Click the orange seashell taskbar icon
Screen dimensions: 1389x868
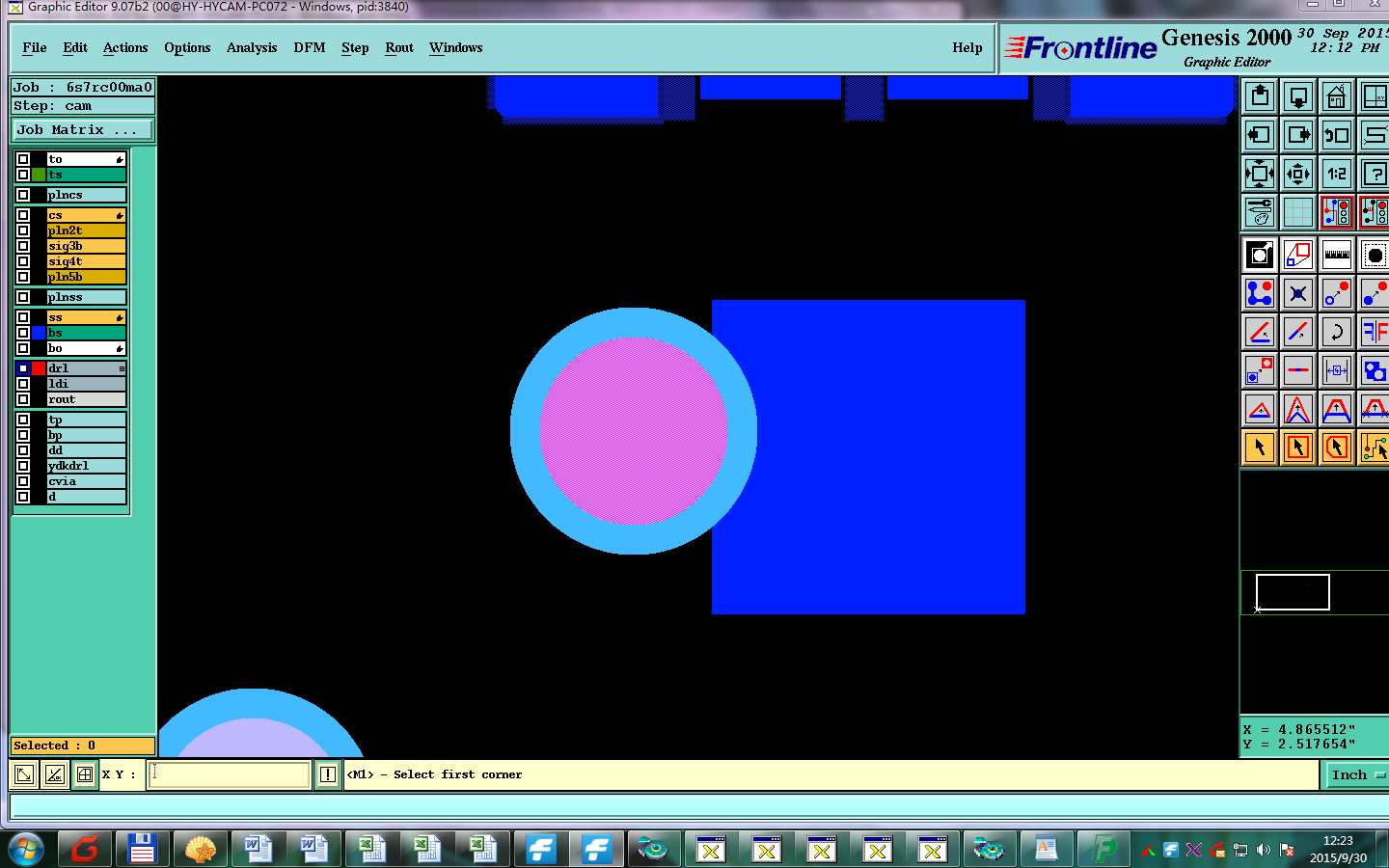click(200, 850)
